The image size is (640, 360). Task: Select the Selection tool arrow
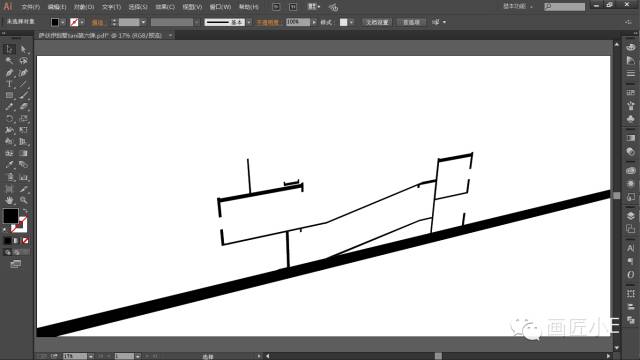(9, 49)
